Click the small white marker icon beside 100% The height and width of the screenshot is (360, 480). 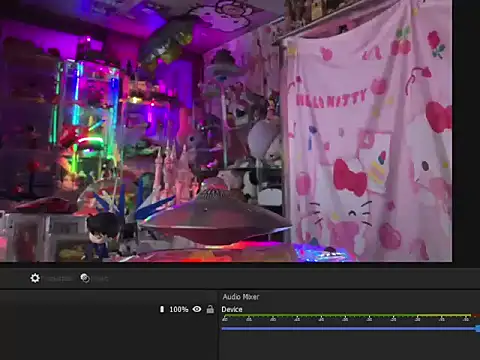click(x=162, y=309)
